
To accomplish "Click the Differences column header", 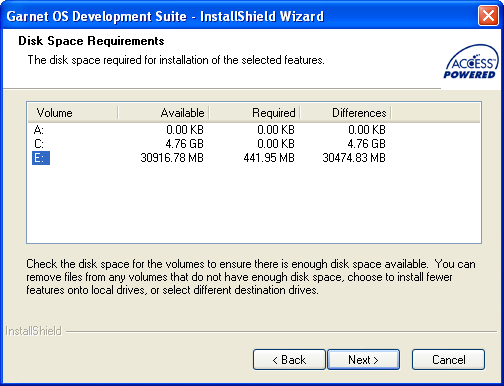I will tap(345, 113).
